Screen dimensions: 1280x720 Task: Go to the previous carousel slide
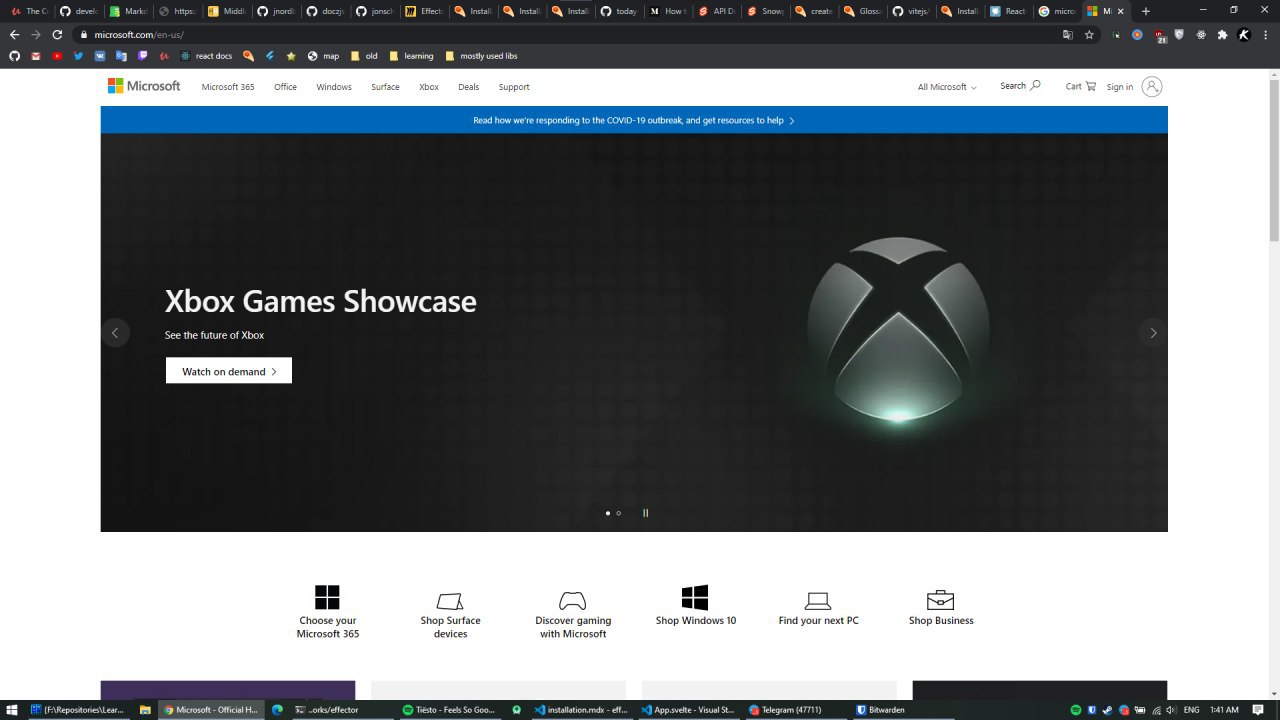[x=115, y=333]
